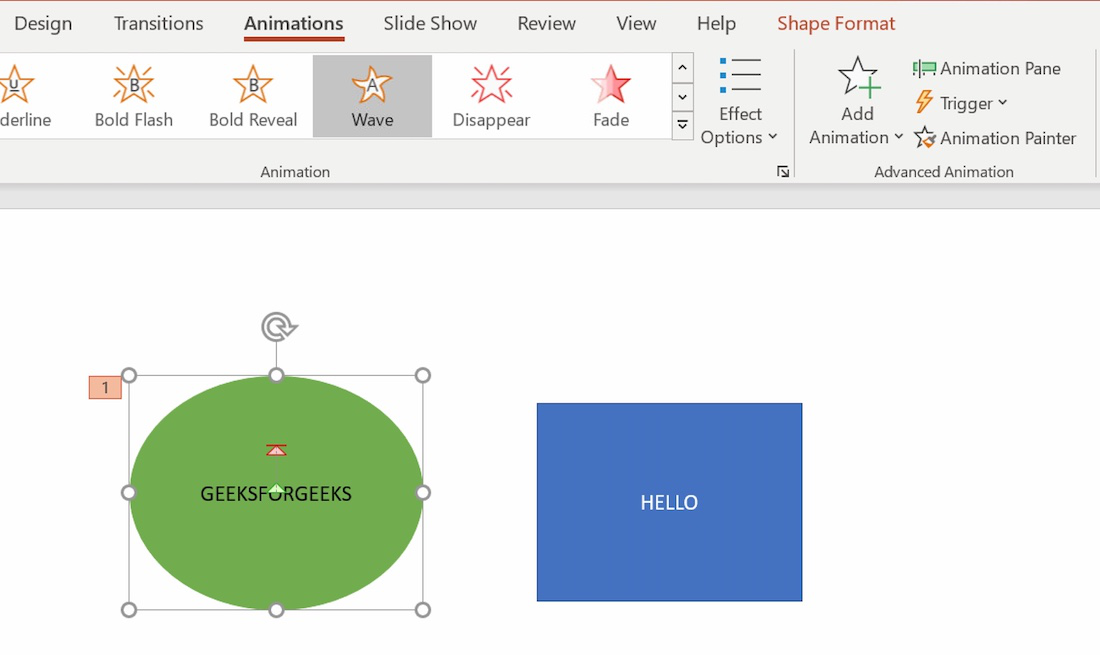This screenshot has height=655, width=1100.
Task: Activate the Animation Painter tool
Action: [x=995, y=138]
